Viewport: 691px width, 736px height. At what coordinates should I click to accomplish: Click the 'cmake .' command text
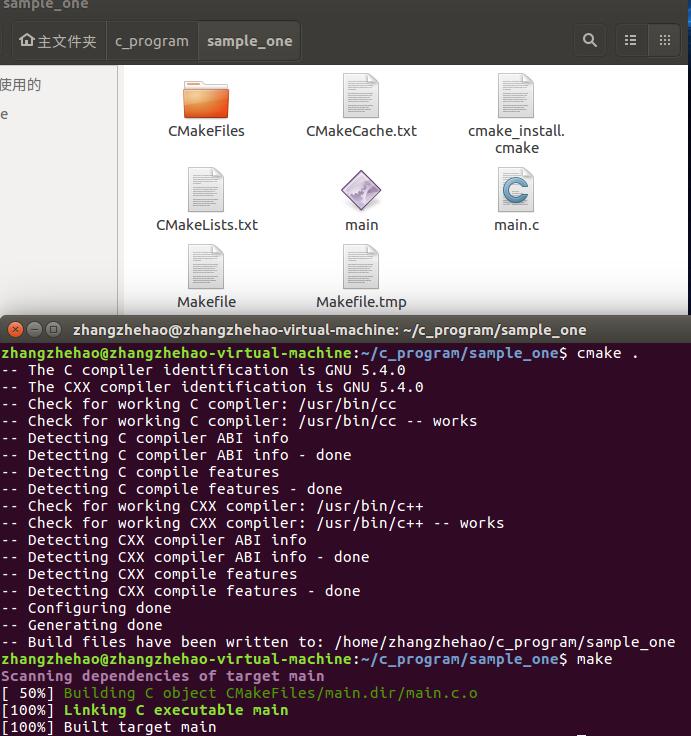(x=607, y=353)
